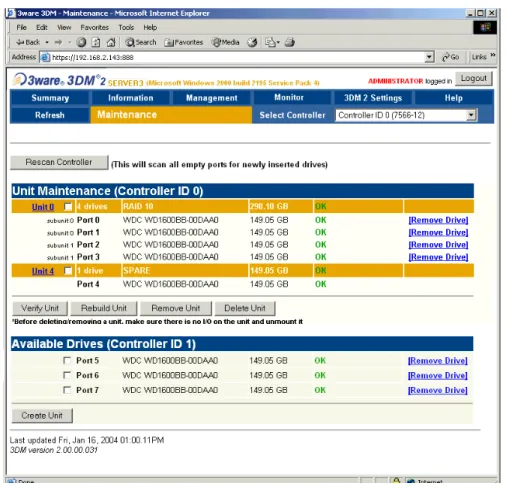Image resolution: width=506 pixels, height=489 pixels.
Task: Click the Rebuild Unit button
Action: pos(104,308)
